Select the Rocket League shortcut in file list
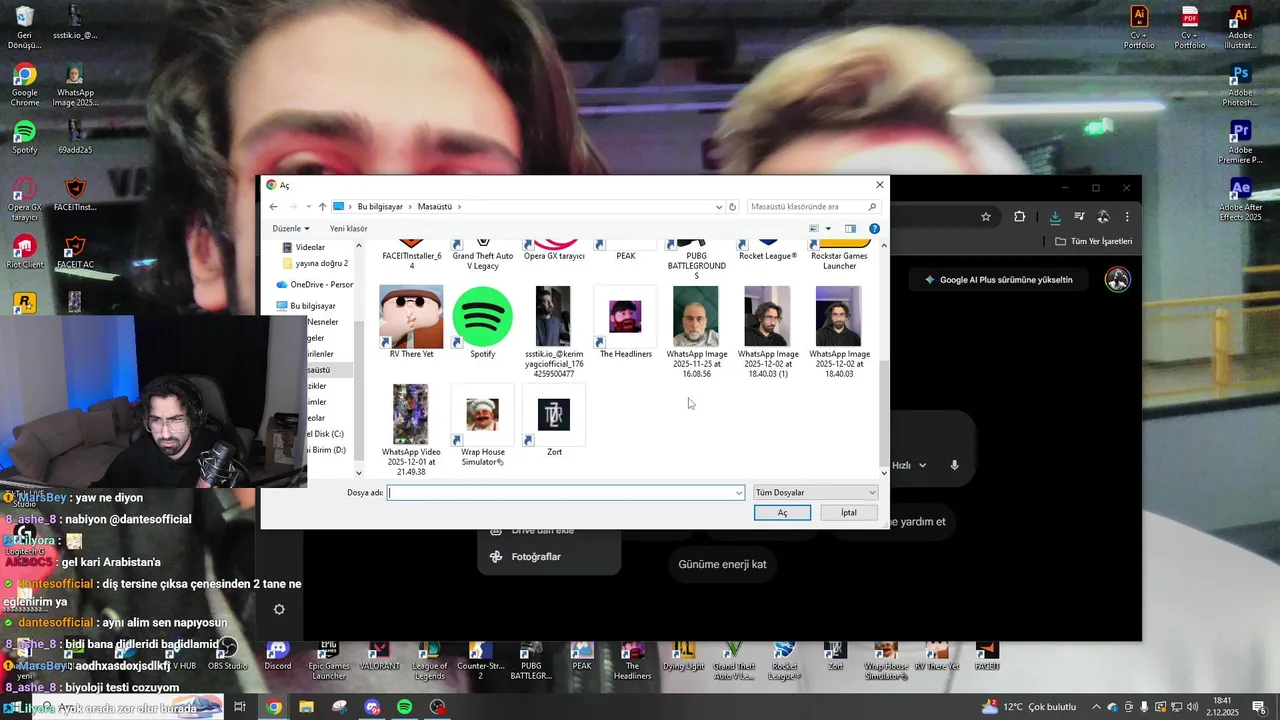Viewport: 1280px width, 720px height. click(x=768, y=250)
